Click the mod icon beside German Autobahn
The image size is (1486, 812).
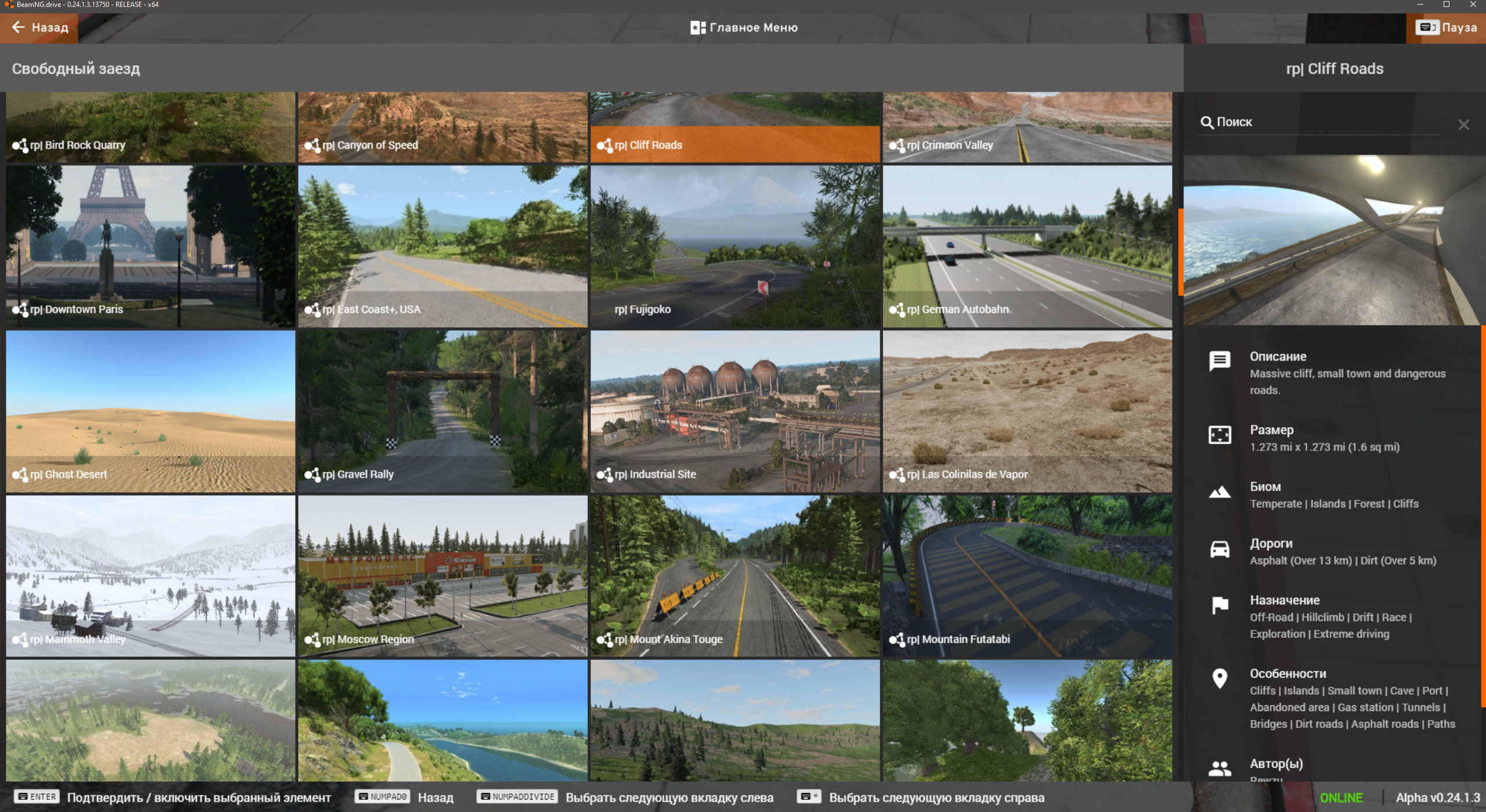(x=897, y=309)
